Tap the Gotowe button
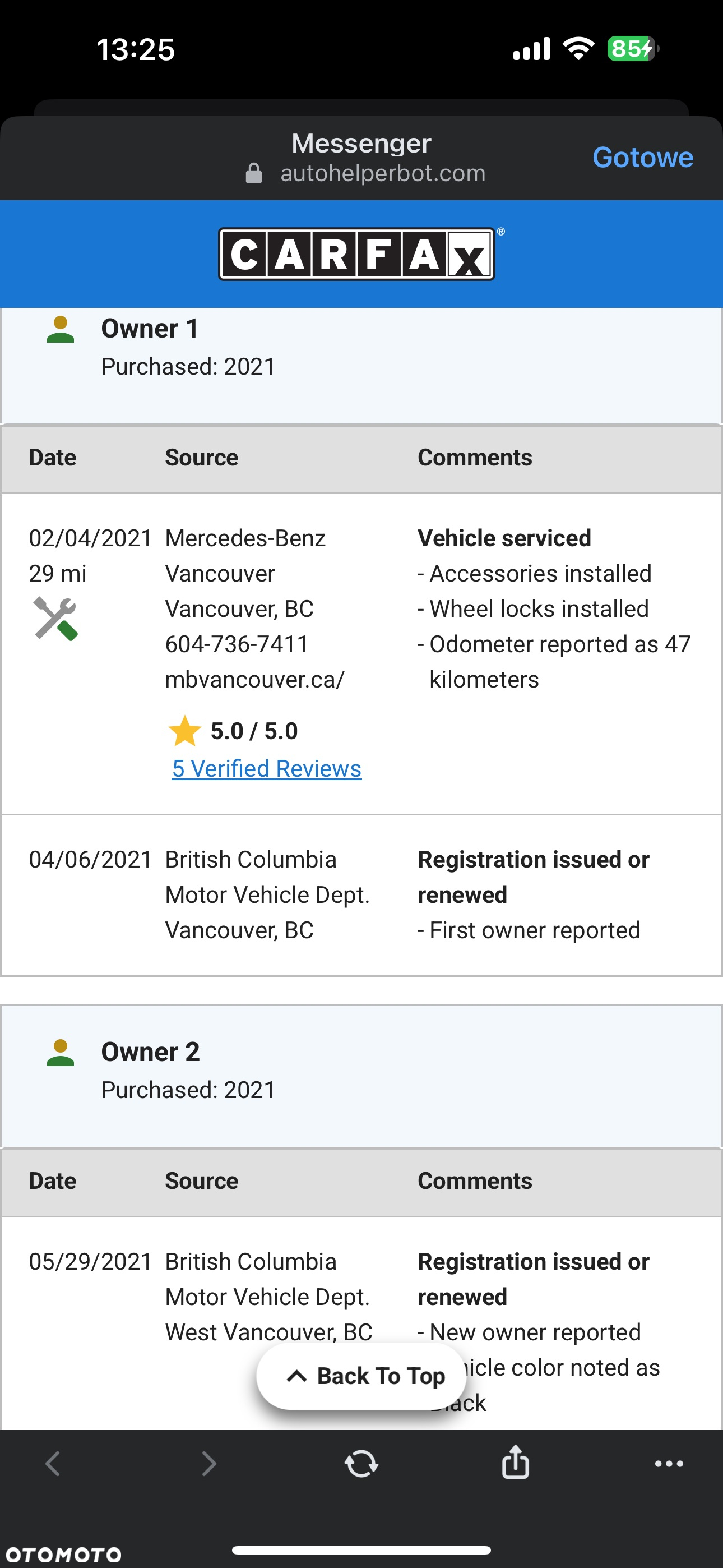This screenshot has width=723, height=1568. point(643,158)
